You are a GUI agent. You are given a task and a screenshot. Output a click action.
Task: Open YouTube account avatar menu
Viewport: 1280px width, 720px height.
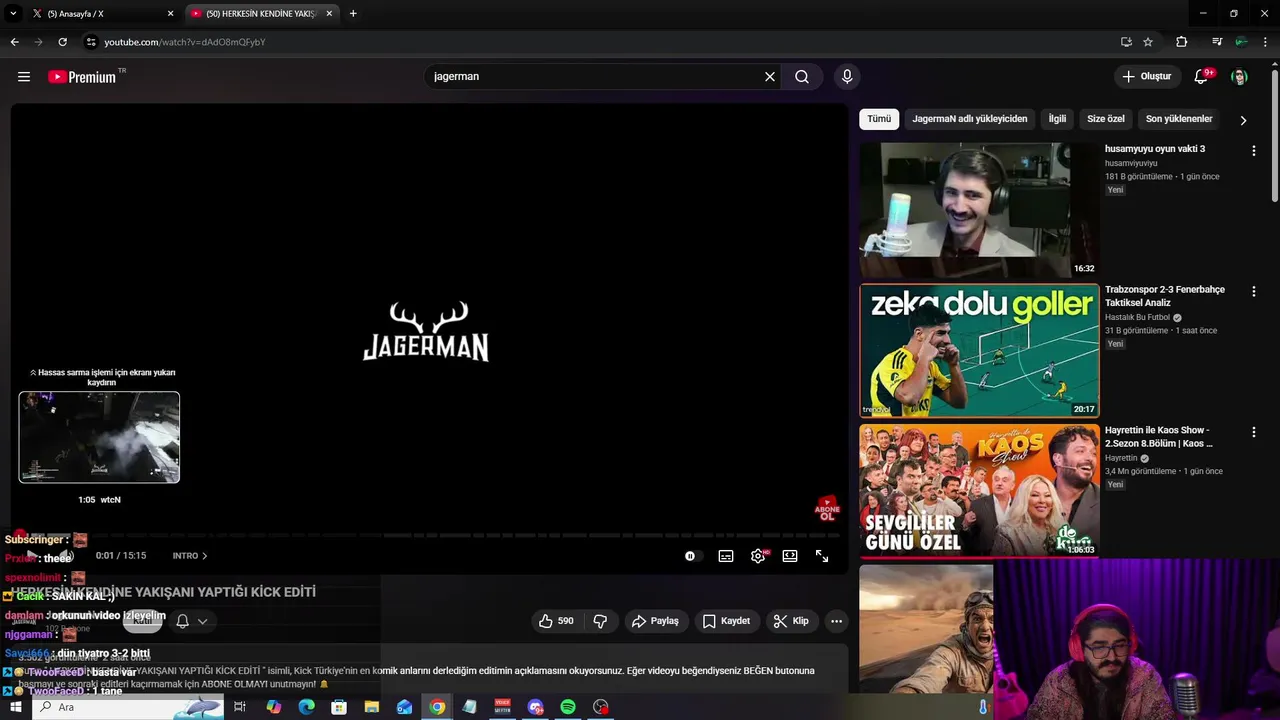1240,76
